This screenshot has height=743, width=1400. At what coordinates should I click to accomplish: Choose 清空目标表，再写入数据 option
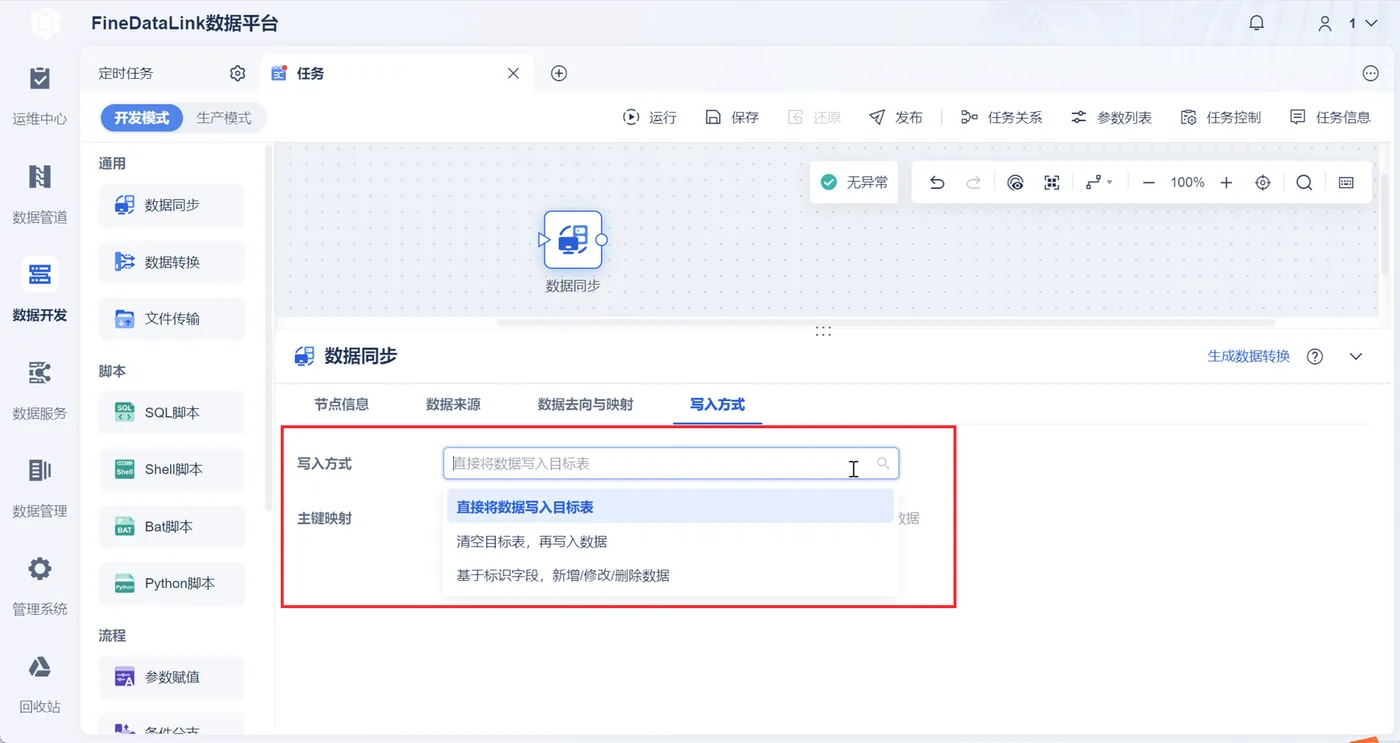click(x=532, y=541)
